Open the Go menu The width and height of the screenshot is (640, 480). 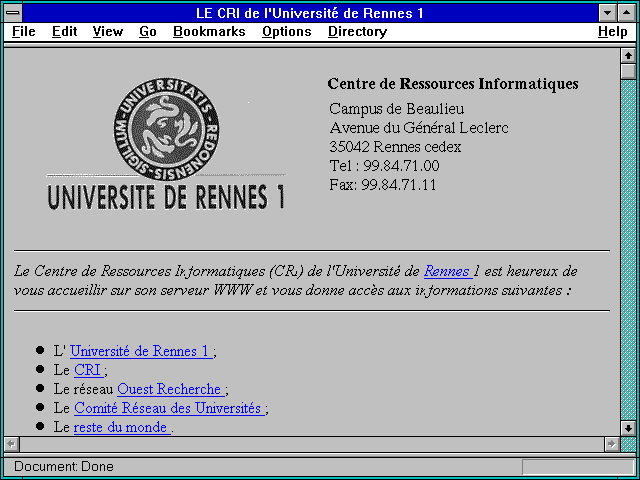148,31
